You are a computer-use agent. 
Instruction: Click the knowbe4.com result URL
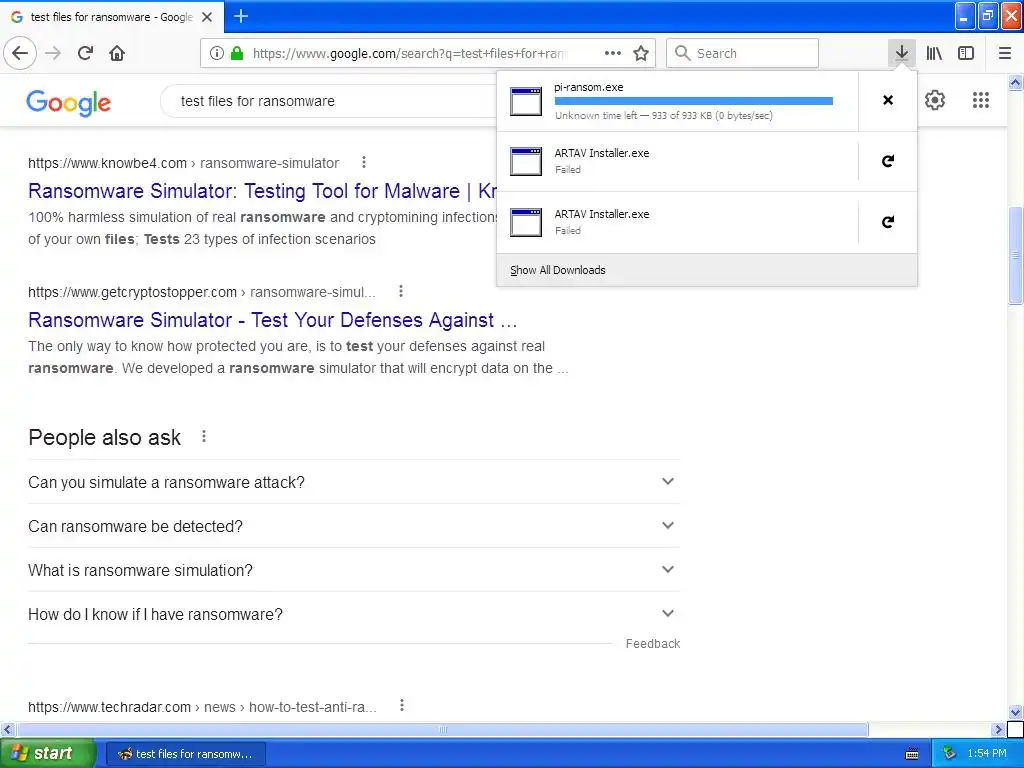[x=184, y=163]
